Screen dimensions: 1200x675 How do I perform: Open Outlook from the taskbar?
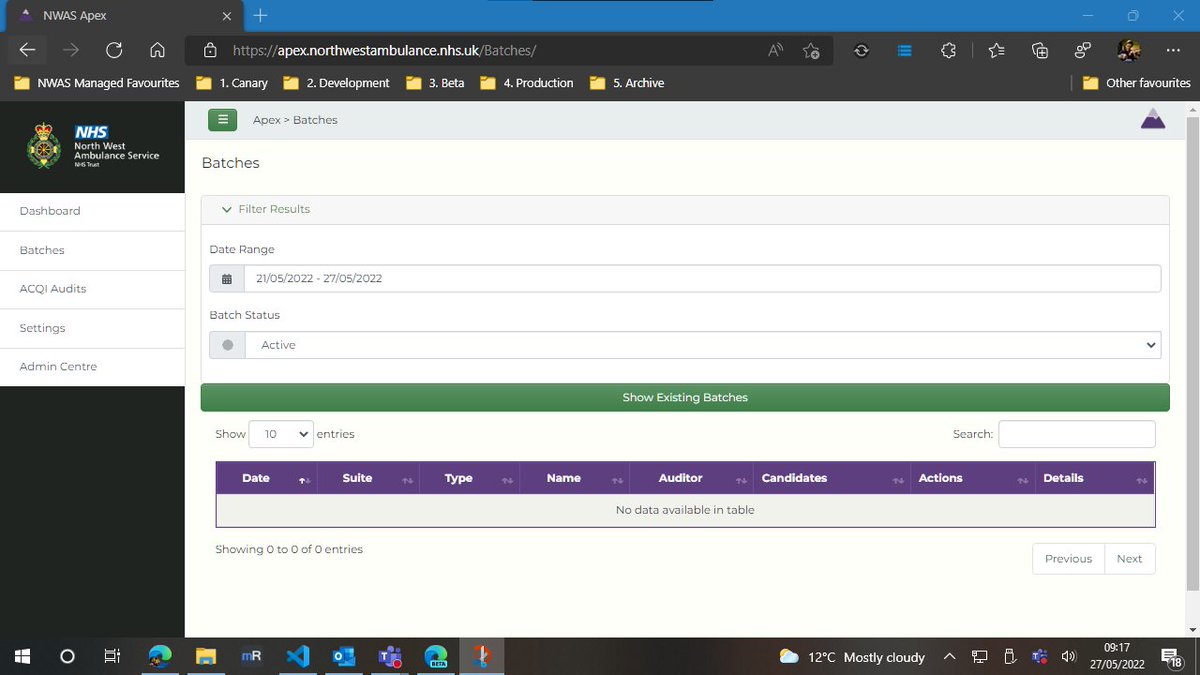pos(343,657)
